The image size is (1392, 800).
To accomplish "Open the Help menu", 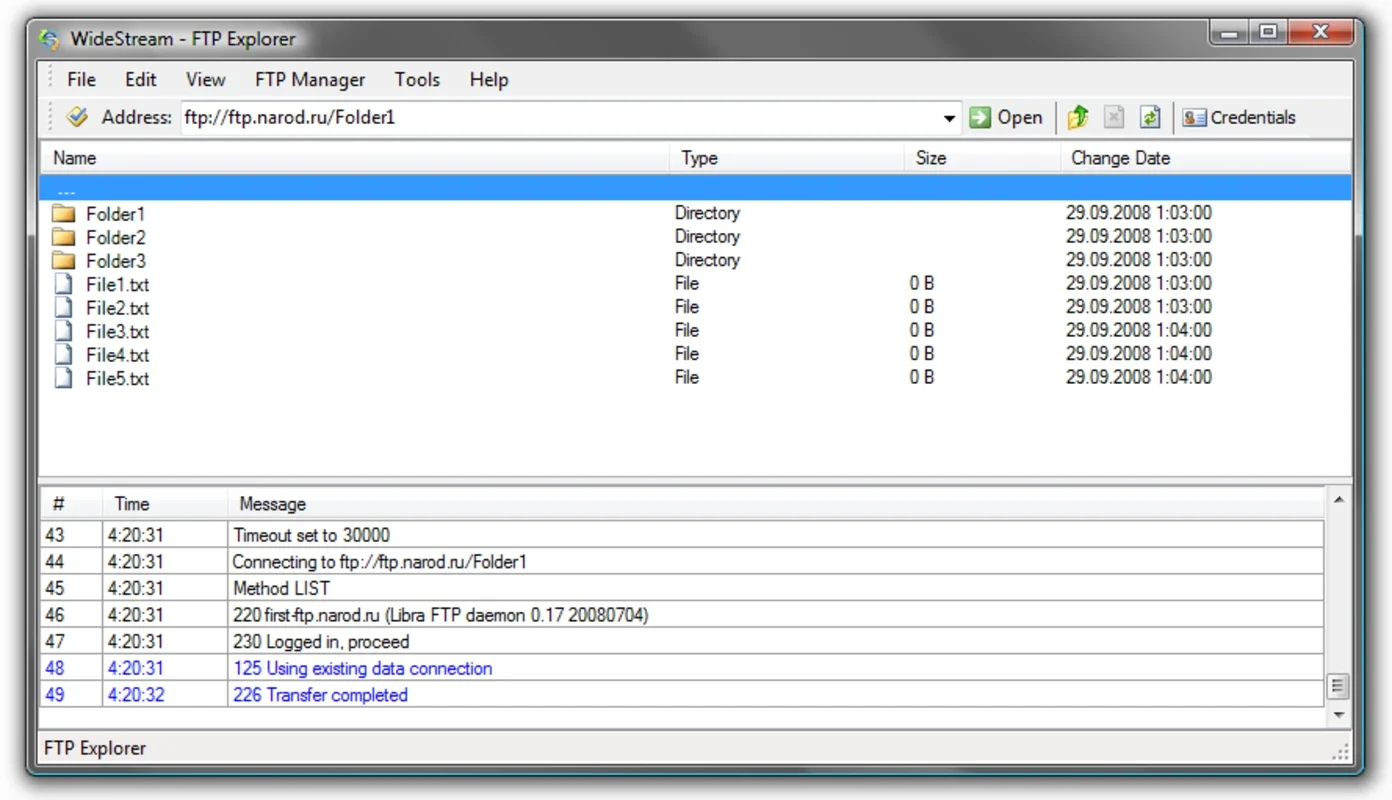I will 489,80.
